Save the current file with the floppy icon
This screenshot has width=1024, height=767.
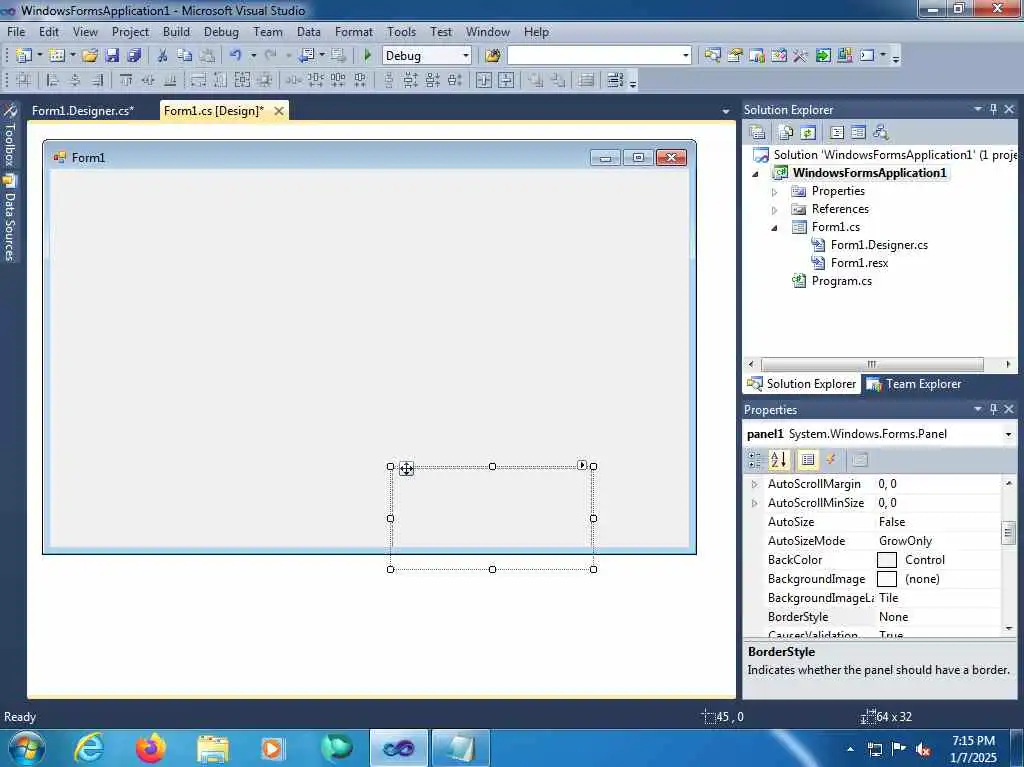tap(112, 56)
